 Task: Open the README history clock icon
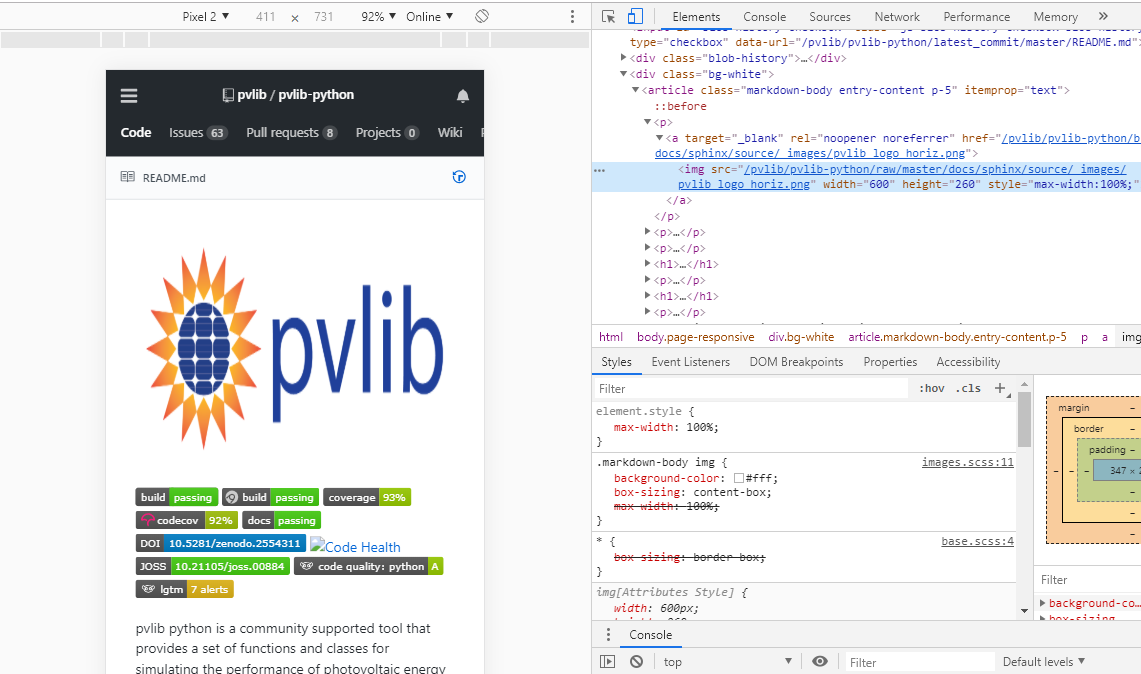pyautogui.click(x=459, y=177)
